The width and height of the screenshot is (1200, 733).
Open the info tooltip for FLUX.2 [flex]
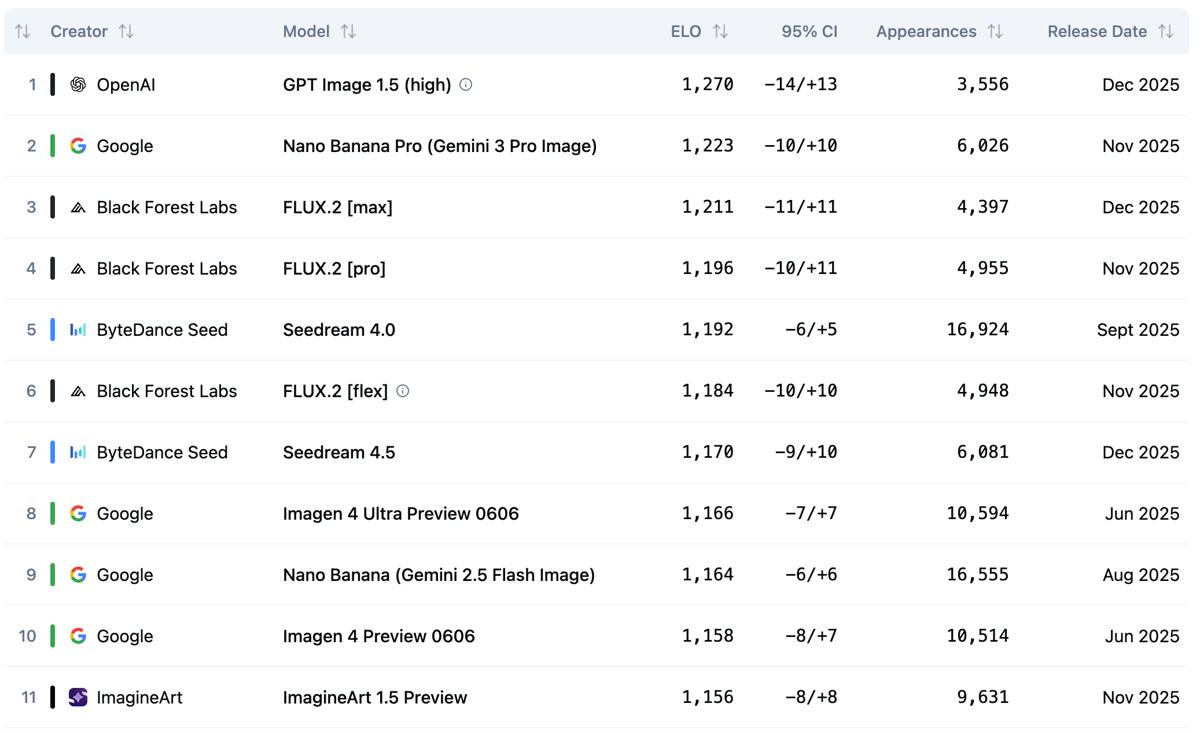[x=403, y=391]
